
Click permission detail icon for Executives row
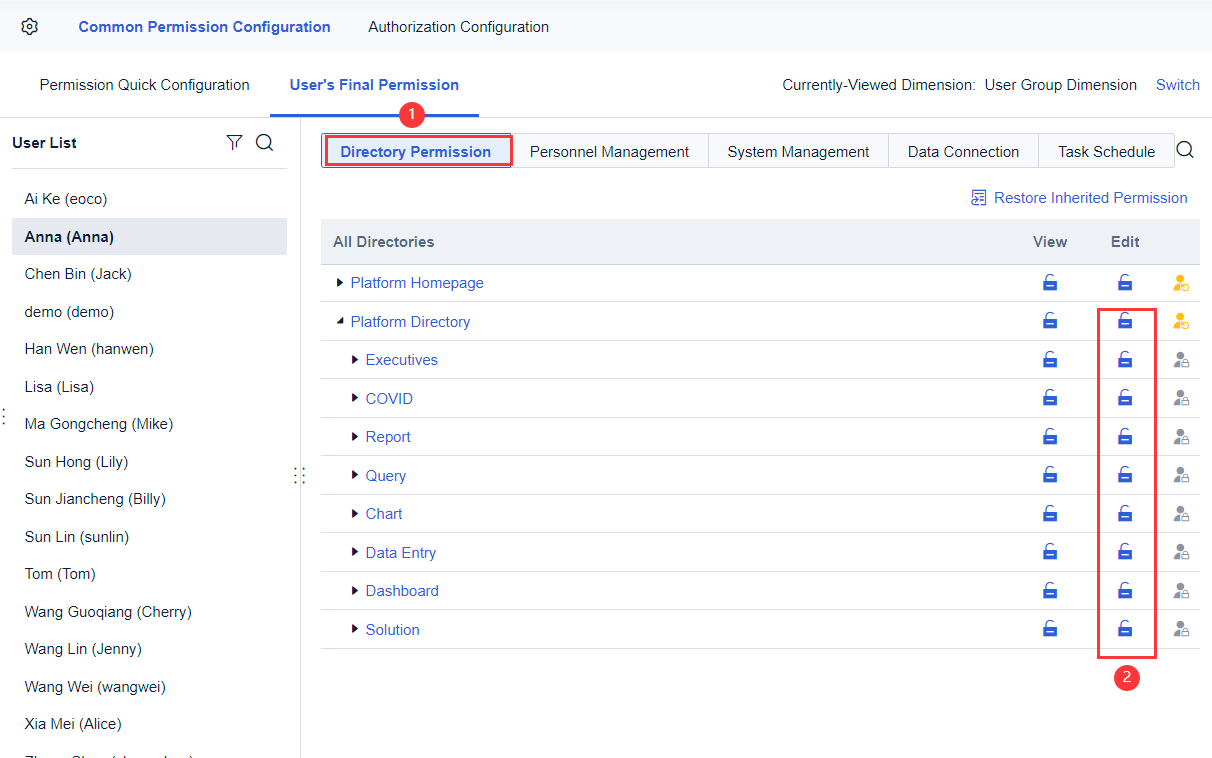tap(1181, 360)
